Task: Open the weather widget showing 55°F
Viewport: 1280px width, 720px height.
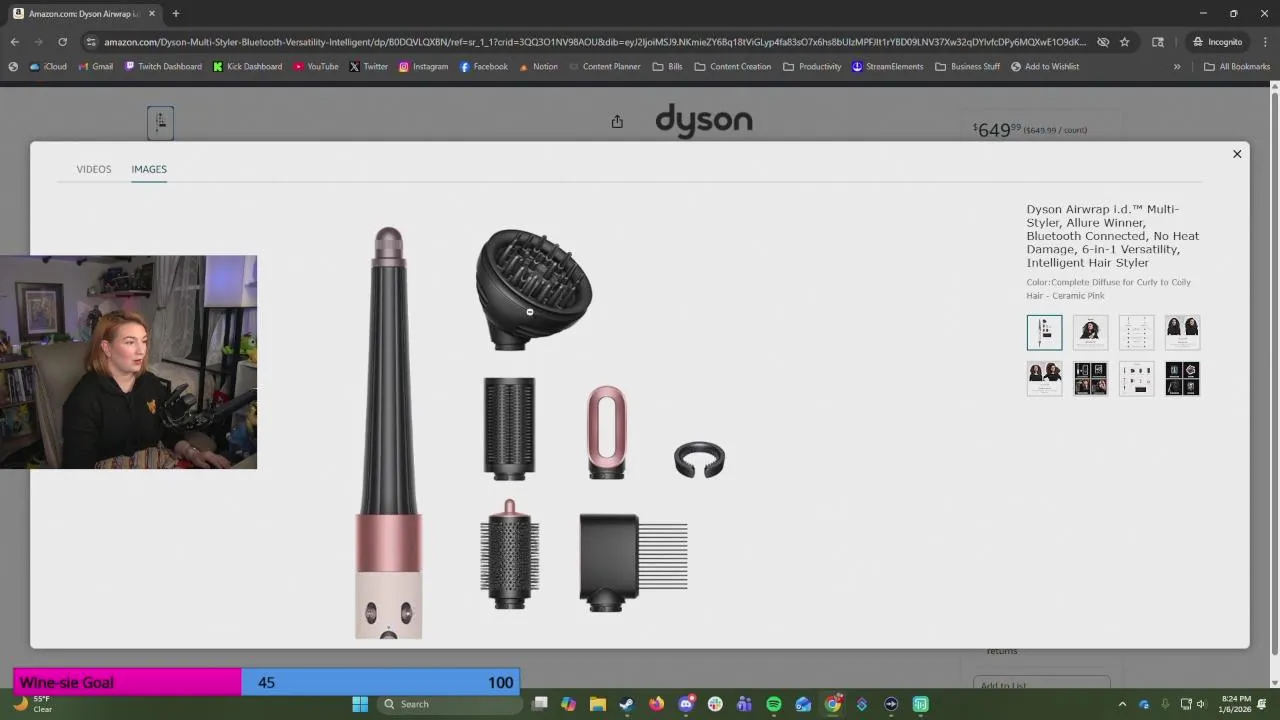Action: tap(32, 704)
